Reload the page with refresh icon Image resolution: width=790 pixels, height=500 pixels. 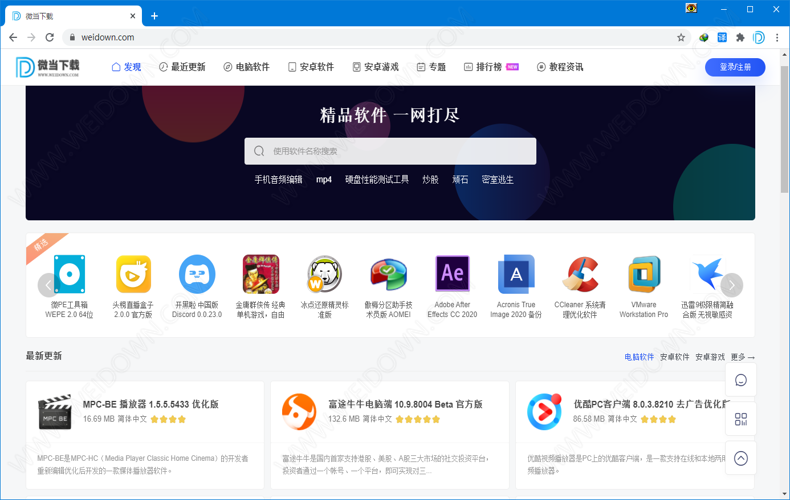(x=49, y=37)
